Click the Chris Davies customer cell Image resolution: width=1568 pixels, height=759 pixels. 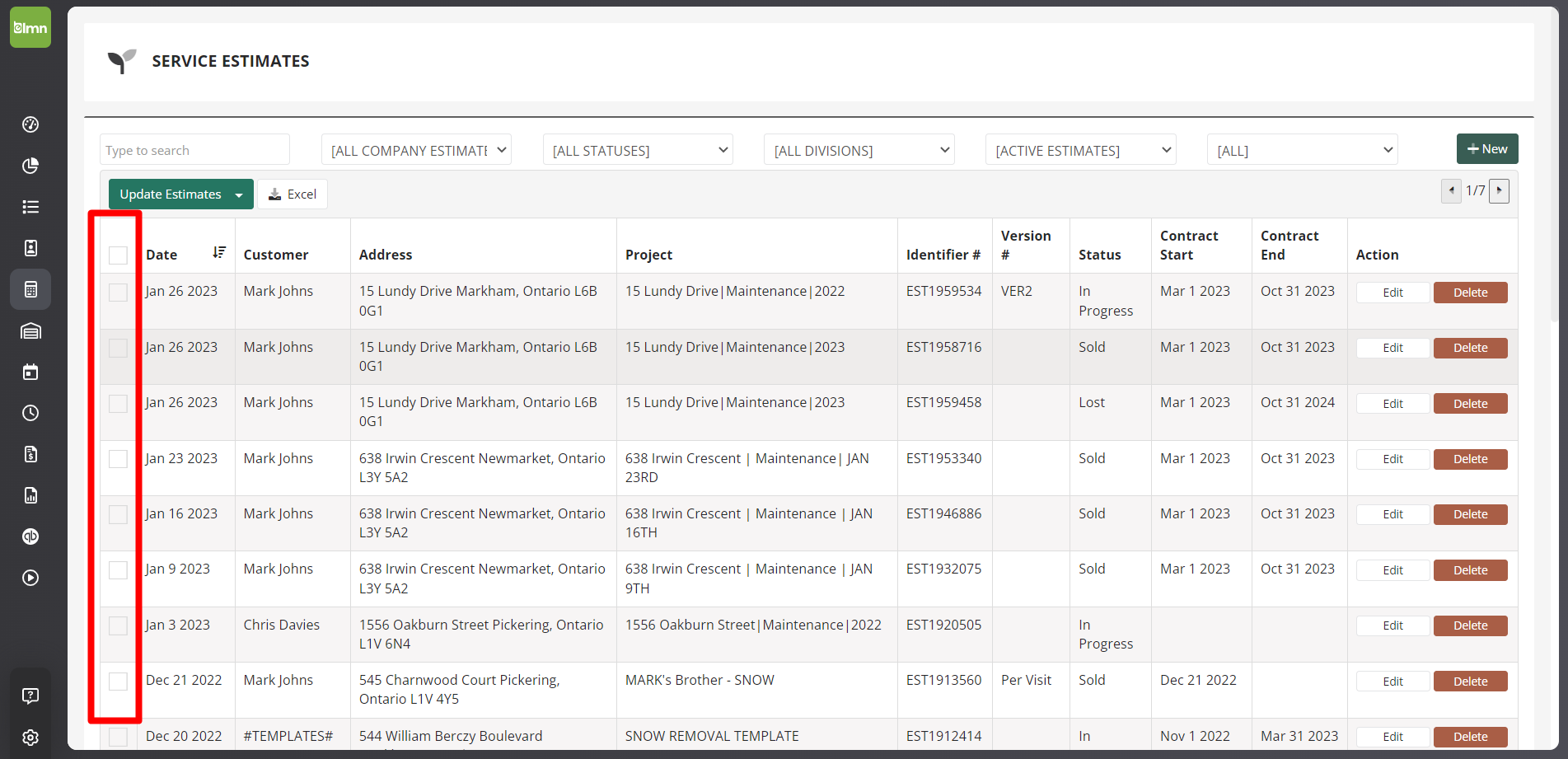click(281, 625)
